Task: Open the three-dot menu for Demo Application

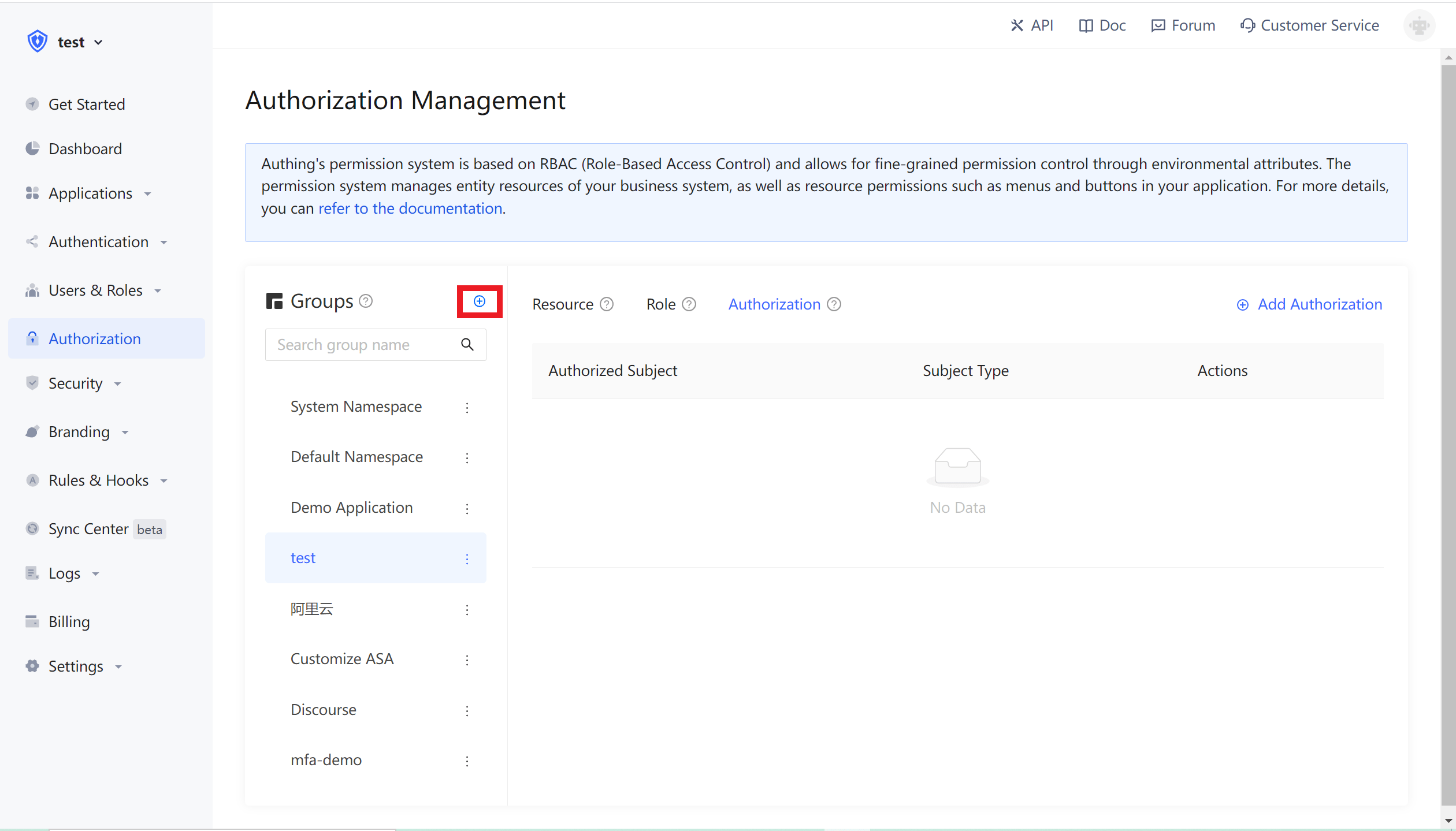Action: 467,508
